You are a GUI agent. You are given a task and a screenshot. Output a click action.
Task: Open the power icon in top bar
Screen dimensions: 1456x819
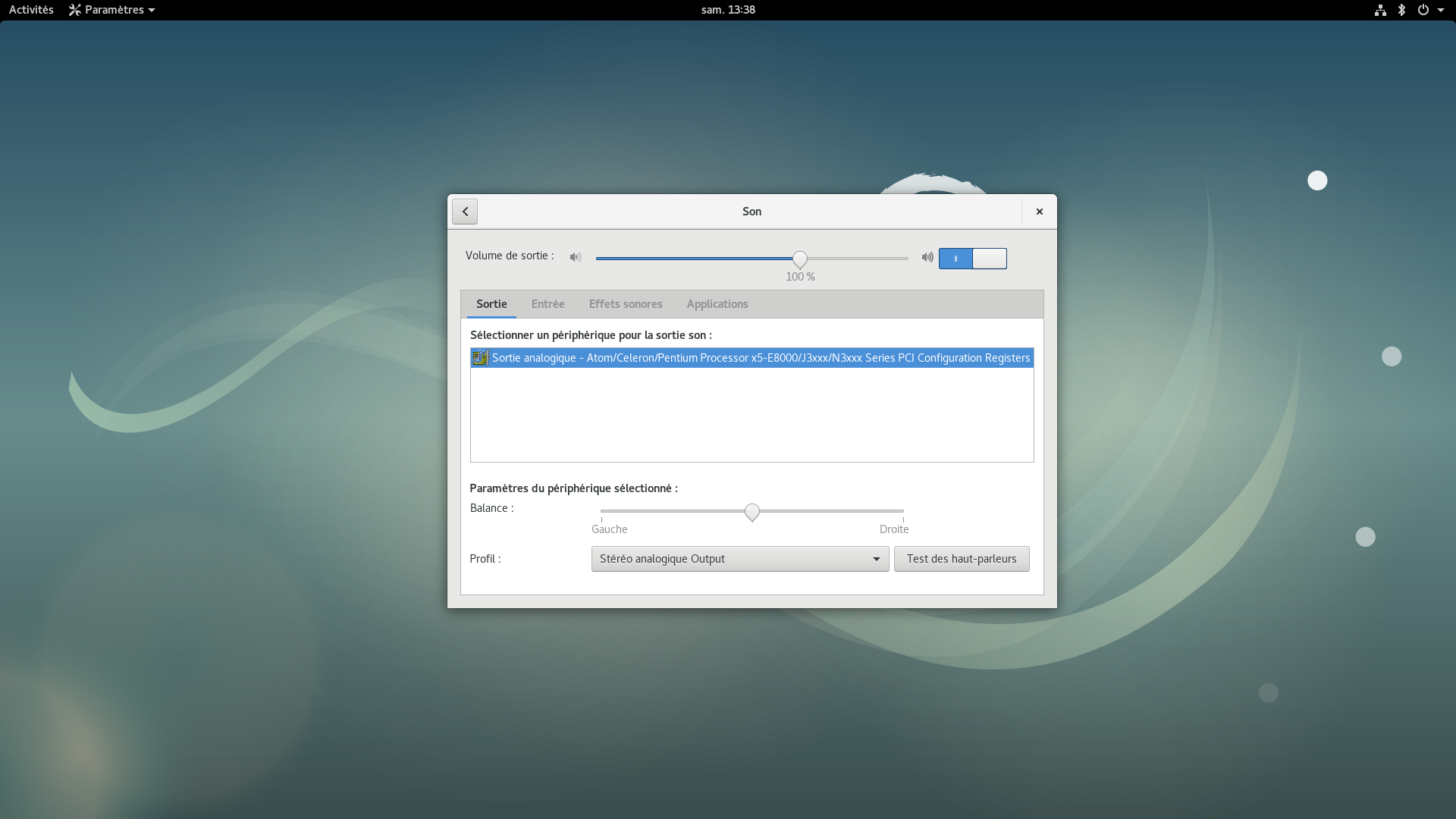coord(1423,10)
